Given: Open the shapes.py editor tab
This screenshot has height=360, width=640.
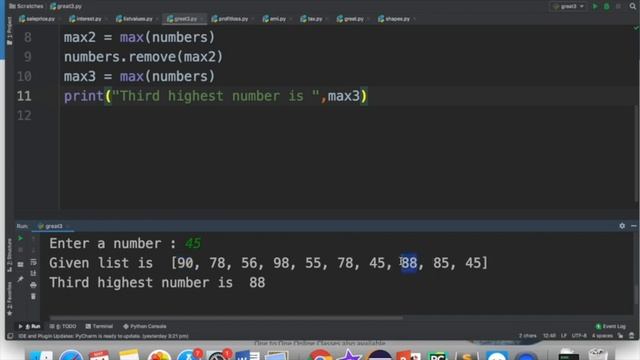Looking at the screenshot, I should [x=395, y=19].
